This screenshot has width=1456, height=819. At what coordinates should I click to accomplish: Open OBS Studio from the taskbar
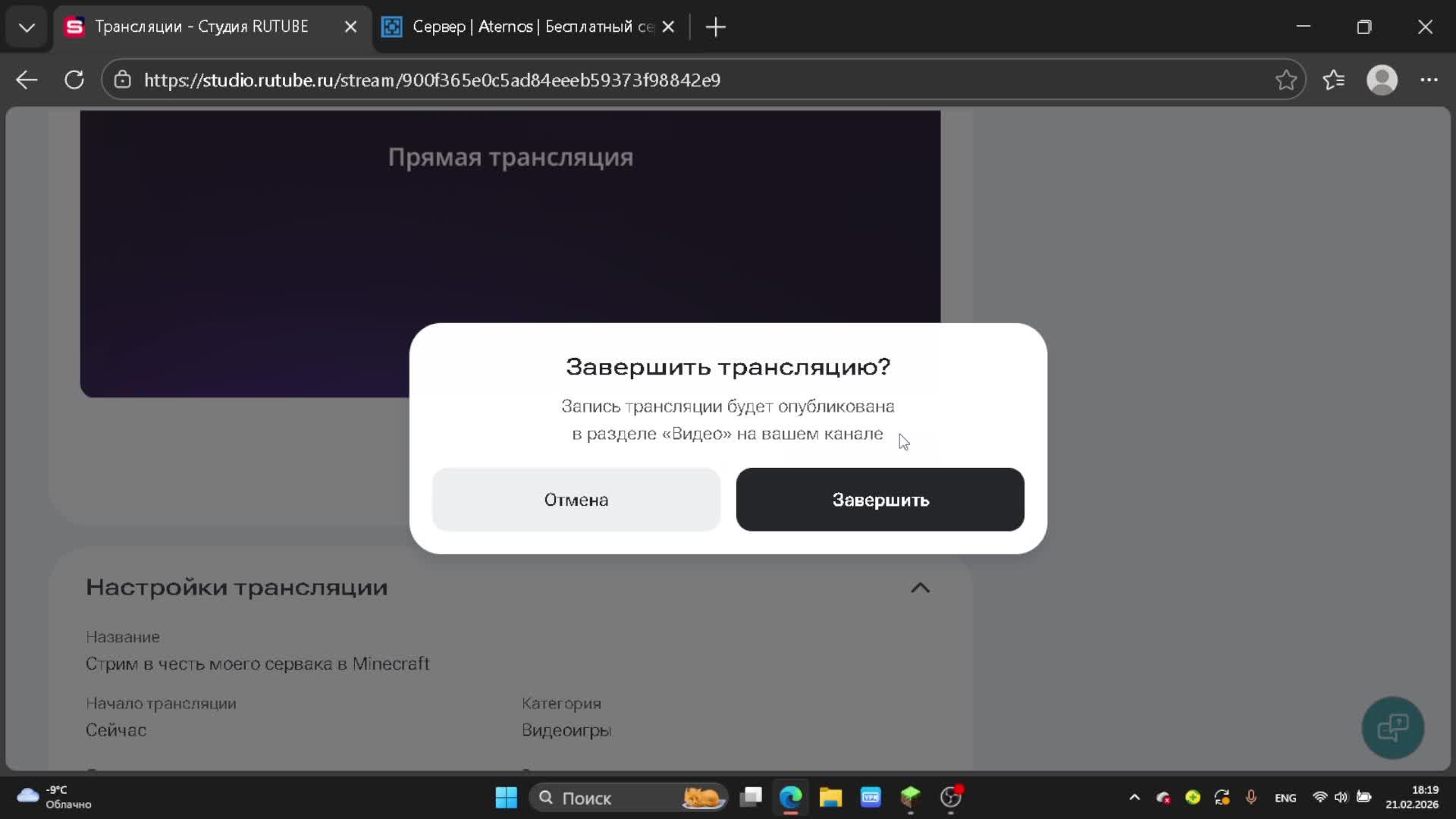(950, 798)
